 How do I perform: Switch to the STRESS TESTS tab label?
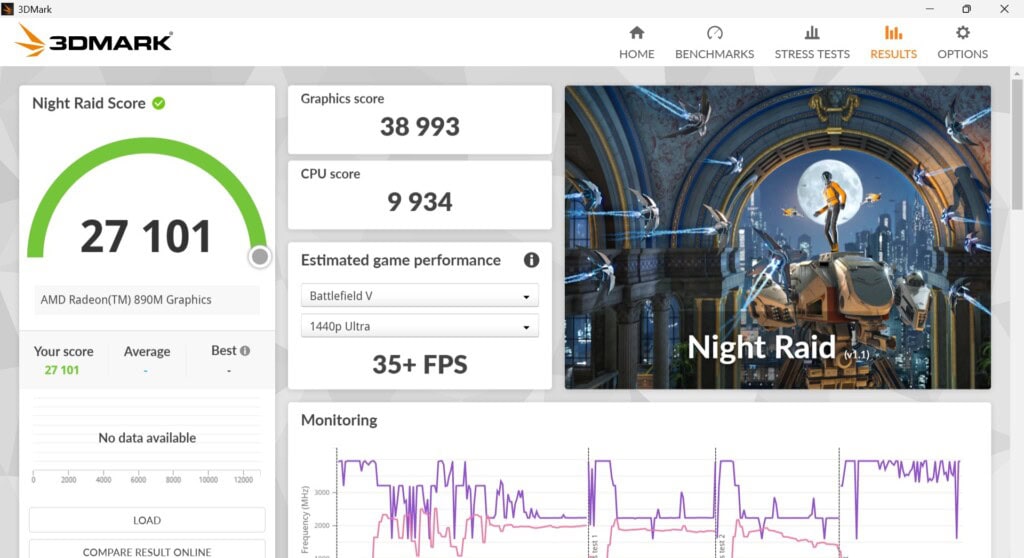tap(812, 54)
